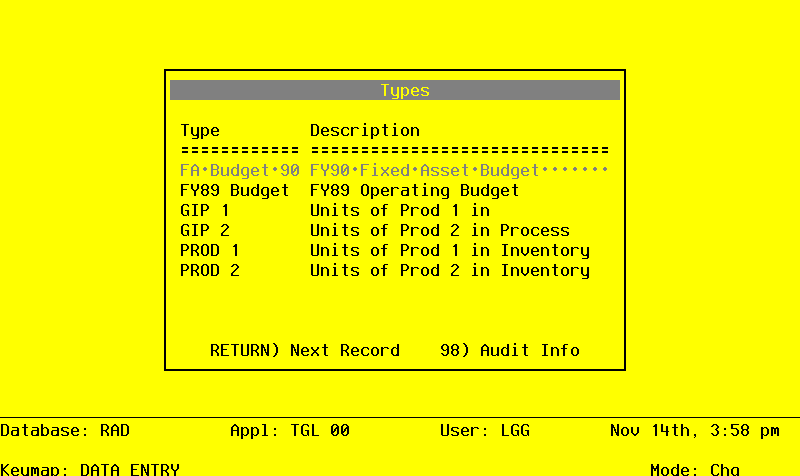Click the 'Description' column header

(365, 131)
